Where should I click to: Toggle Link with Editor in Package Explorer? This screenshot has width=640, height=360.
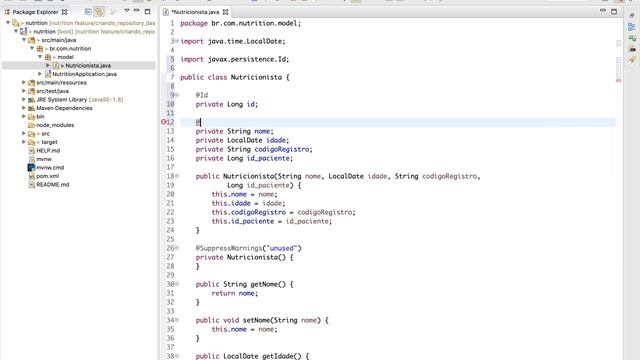(99, 12)
